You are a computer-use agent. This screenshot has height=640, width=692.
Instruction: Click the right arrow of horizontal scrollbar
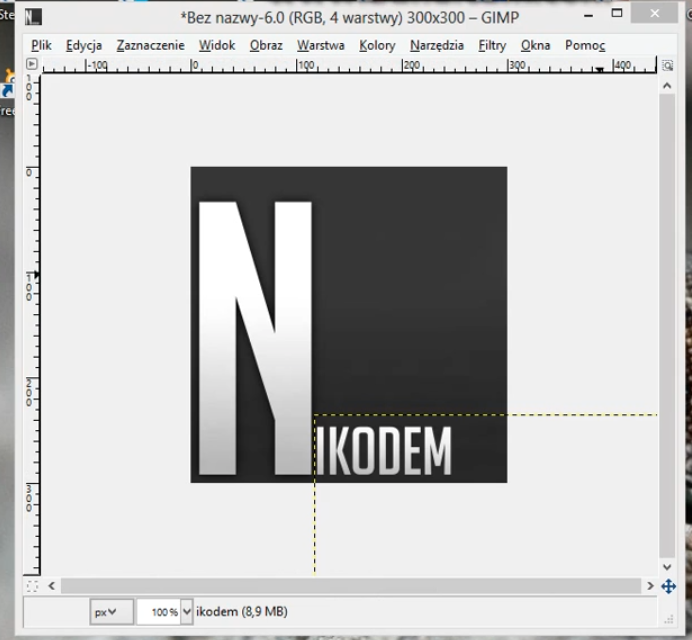pos(651,586)
